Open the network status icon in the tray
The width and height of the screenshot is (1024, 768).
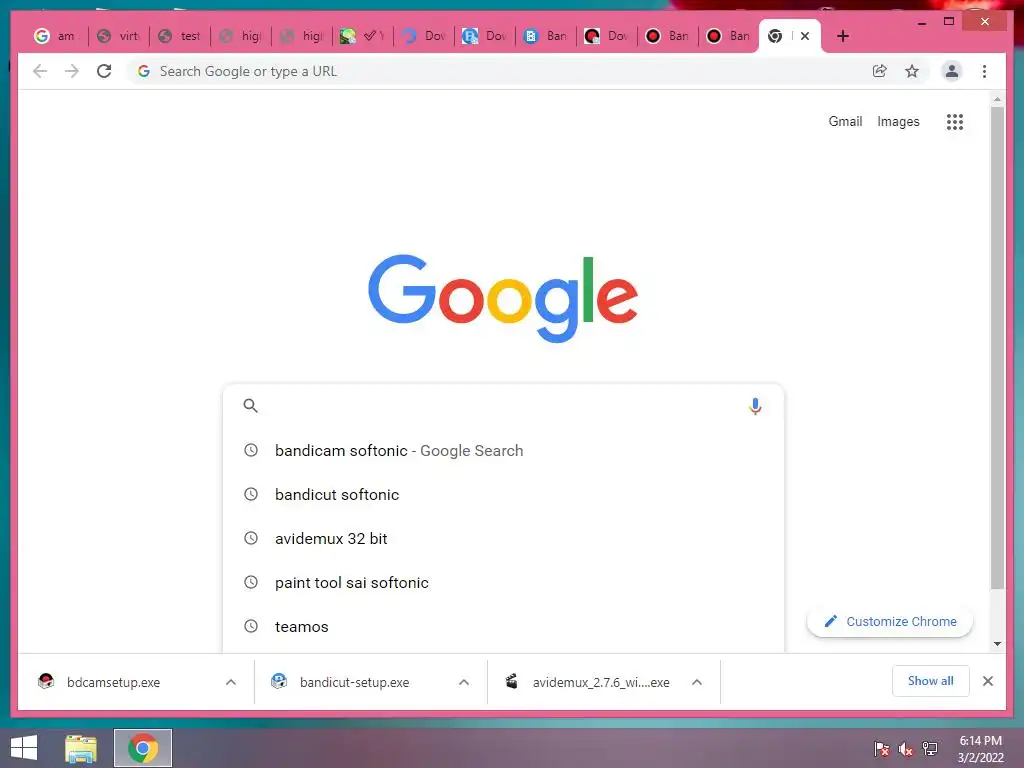pos(930,748)
